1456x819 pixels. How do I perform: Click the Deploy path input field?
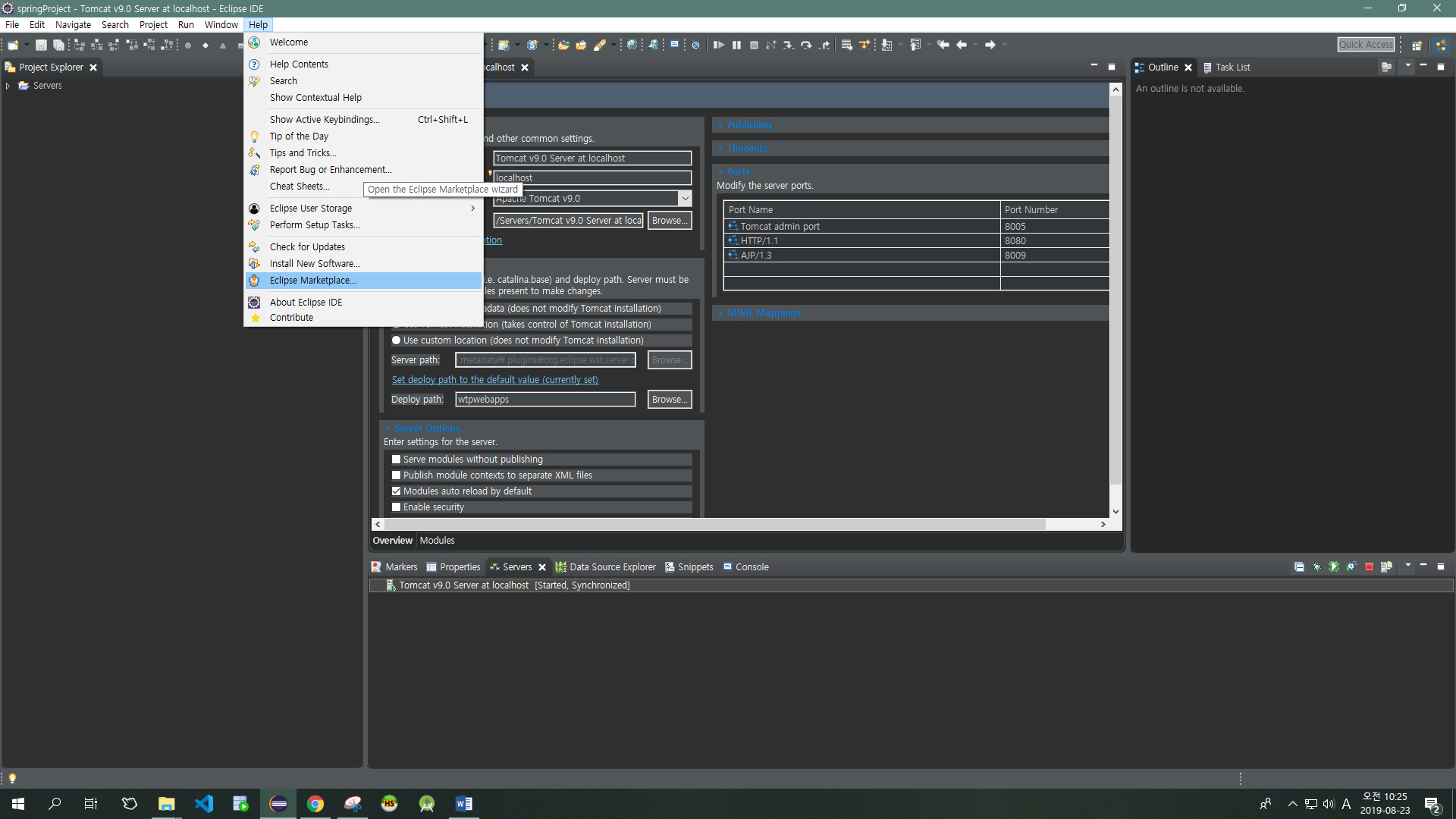(x=544, y=400)
